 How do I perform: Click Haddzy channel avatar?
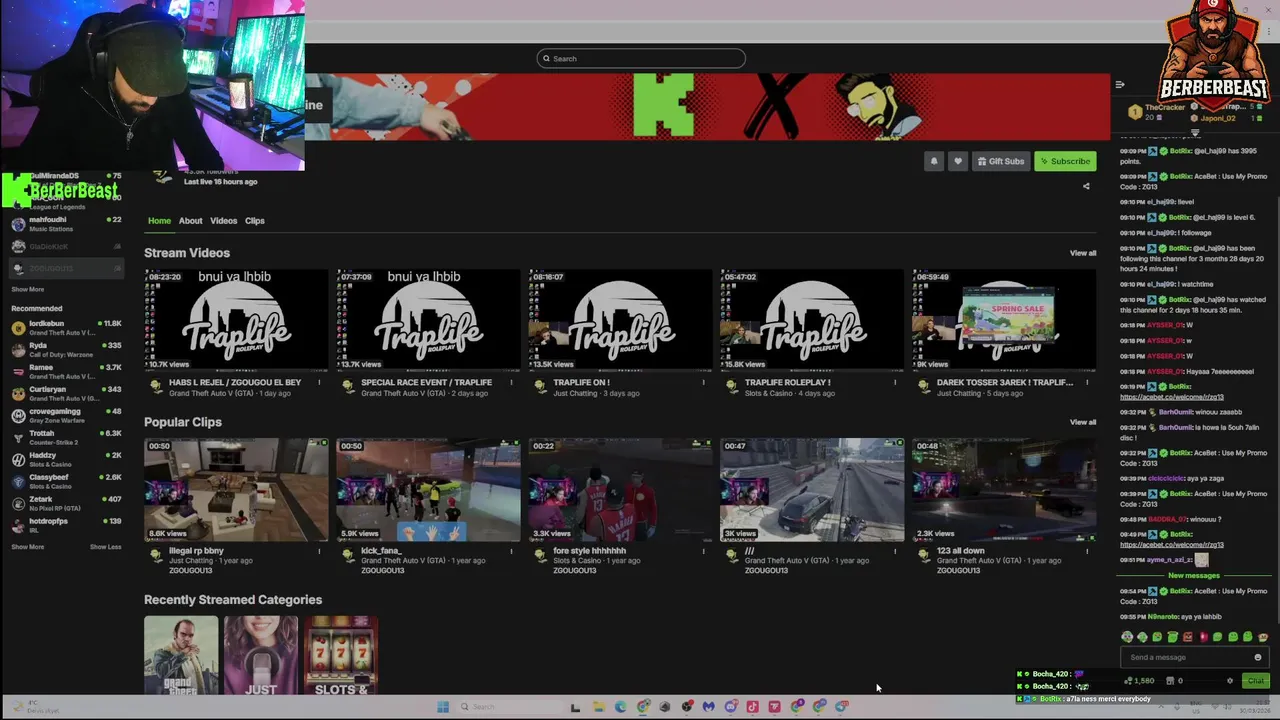coord(18,460)
